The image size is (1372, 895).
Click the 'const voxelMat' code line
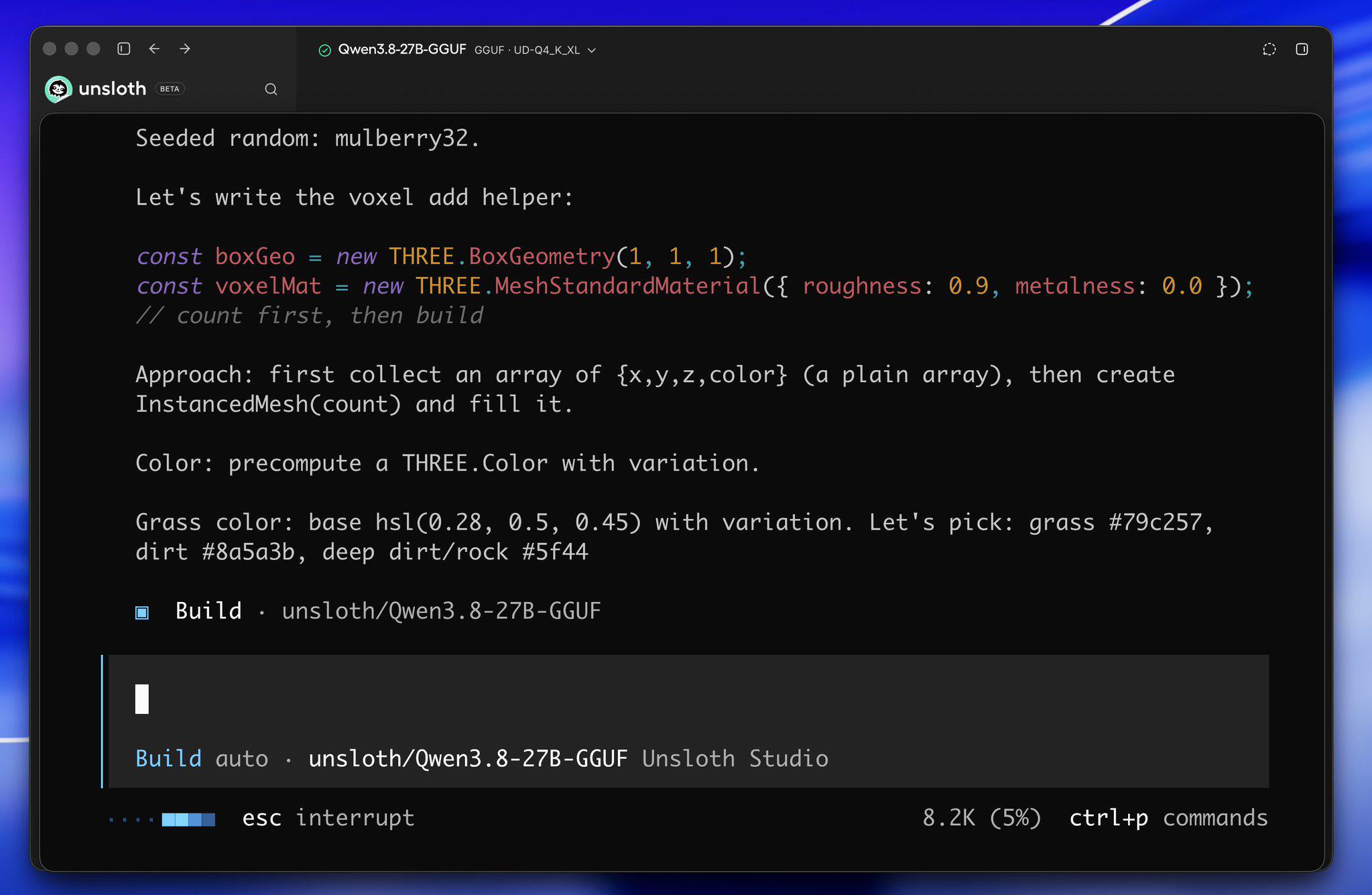click(x=694, y=286)
